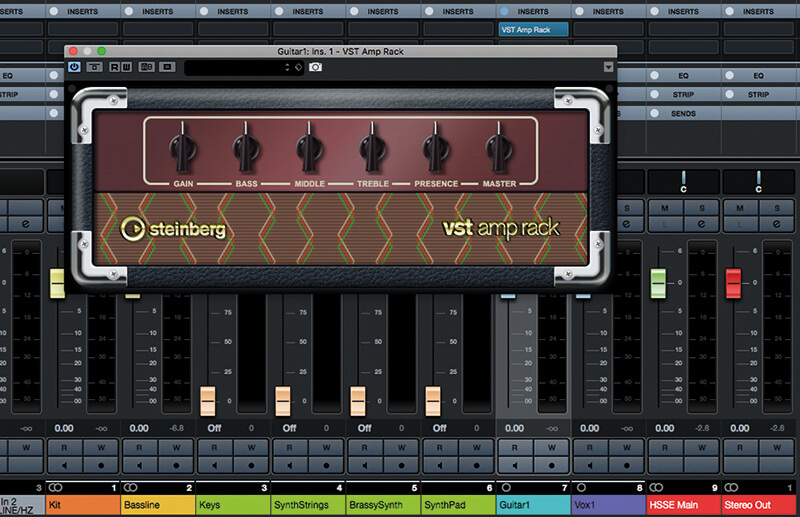The image size is (800, 517).
Task: Click the copy A to B settings icon
Action: [167, 67]
